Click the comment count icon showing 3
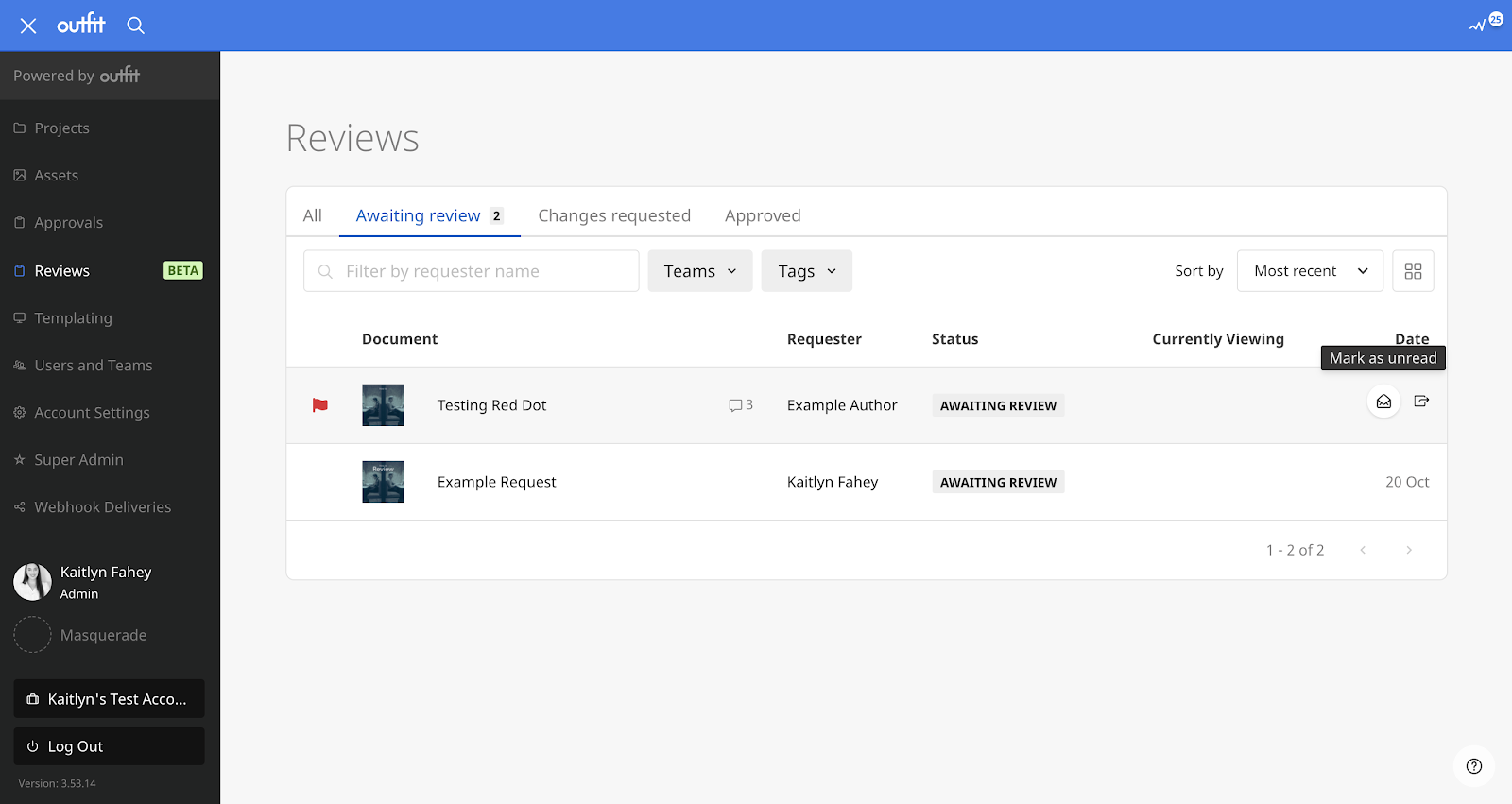The image size is (1512, 804). (741, 405)
